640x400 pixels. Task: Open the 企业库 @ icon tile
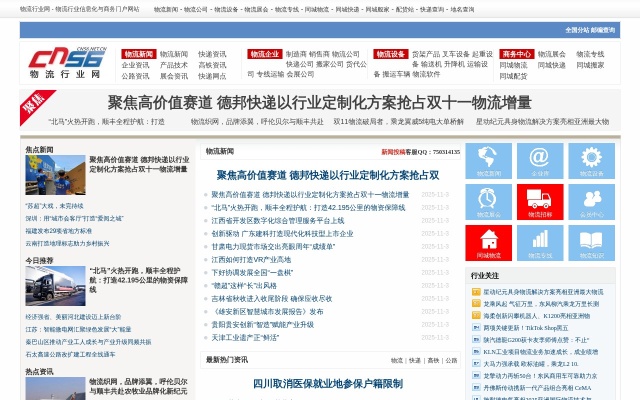coord(540,161)
